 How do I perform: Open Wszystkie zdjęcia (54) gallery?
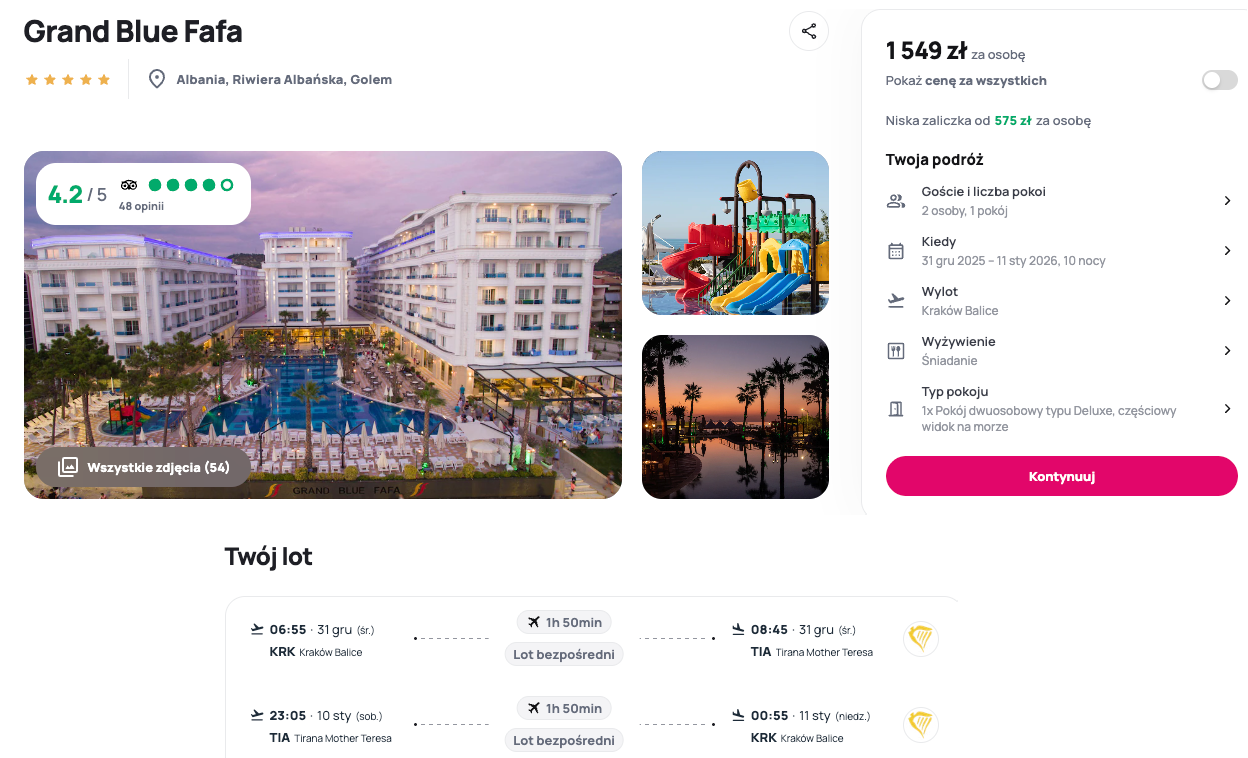[143, 467]
